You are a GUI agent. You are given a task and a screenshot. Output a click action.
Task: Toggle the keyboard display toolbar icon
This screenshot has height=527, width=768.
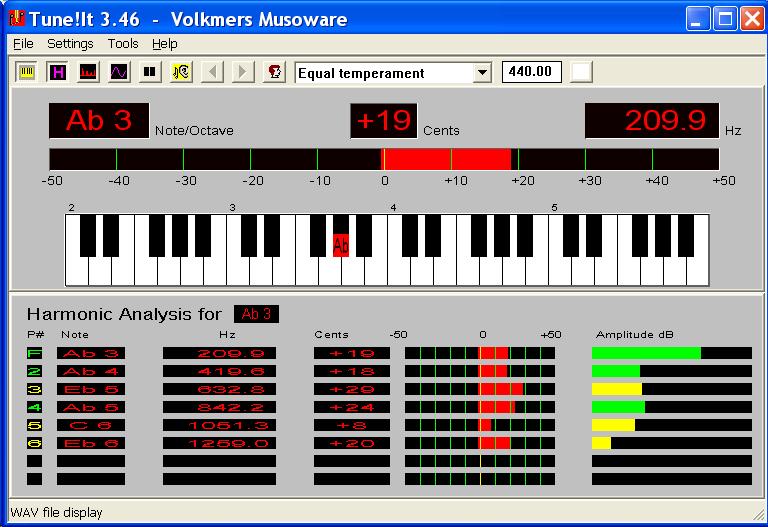point(26,72)
